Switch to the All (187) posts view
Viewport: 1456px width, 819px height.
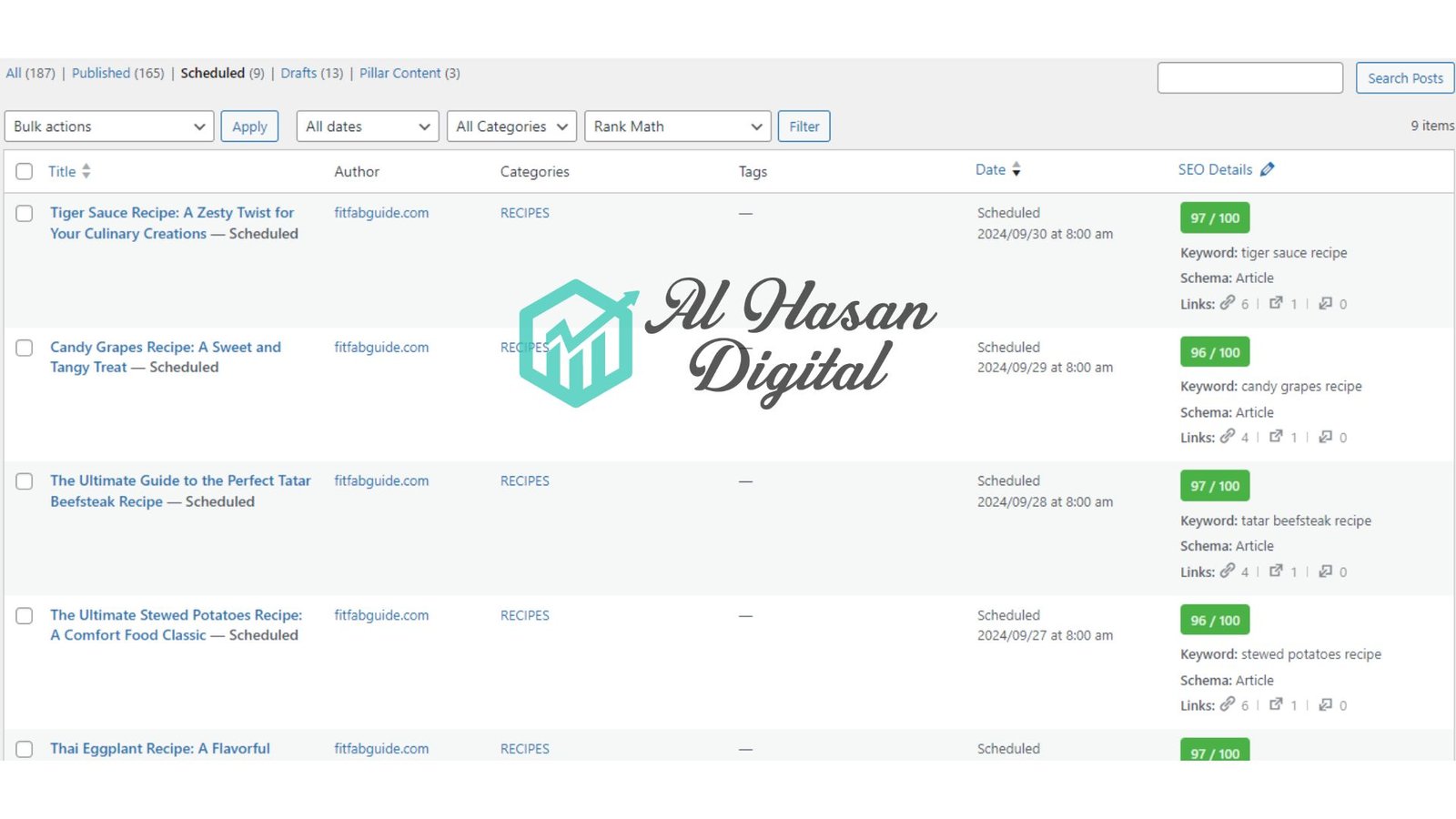click(x=30, y=73)
